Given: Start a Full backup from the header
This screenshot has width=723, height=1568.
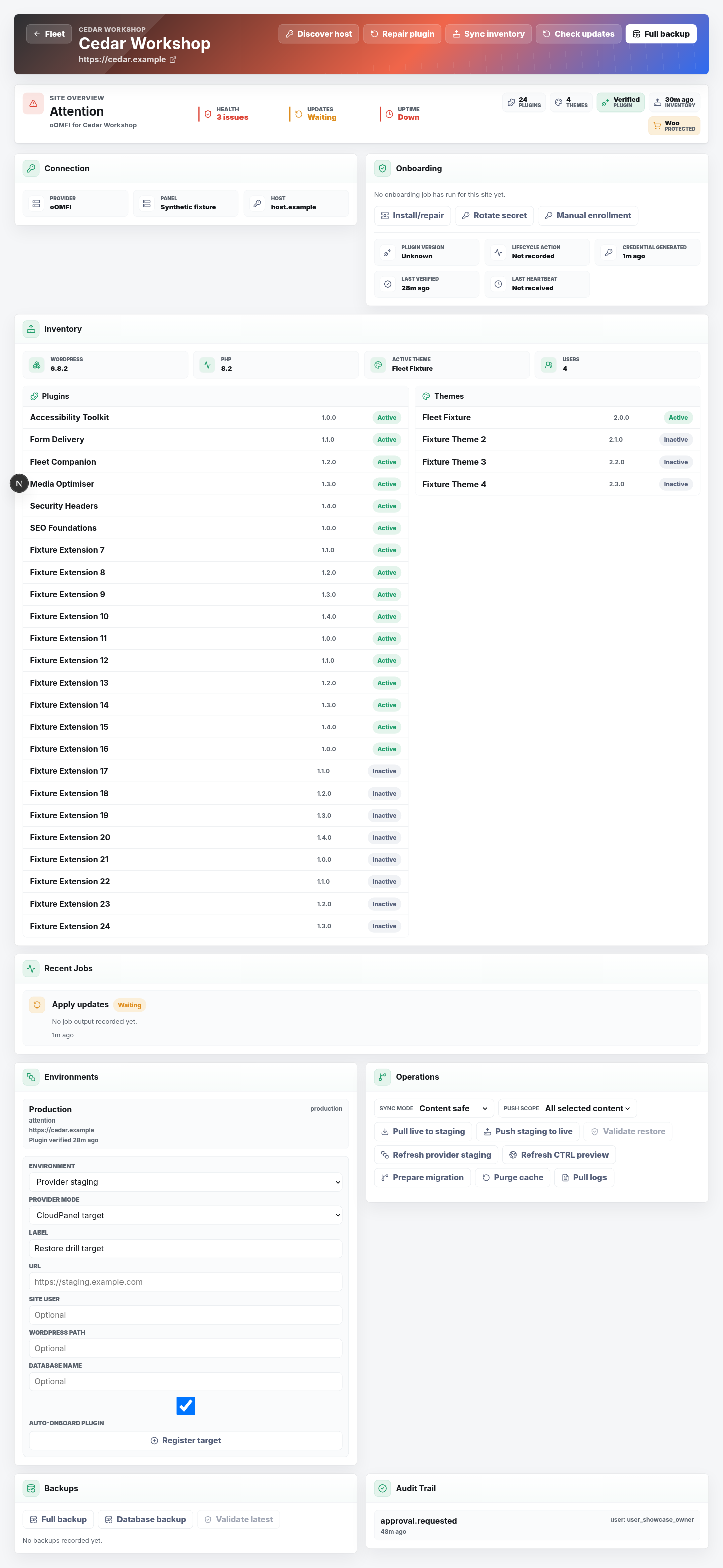Looking at the screenshot, I should [x=661, y=34].
